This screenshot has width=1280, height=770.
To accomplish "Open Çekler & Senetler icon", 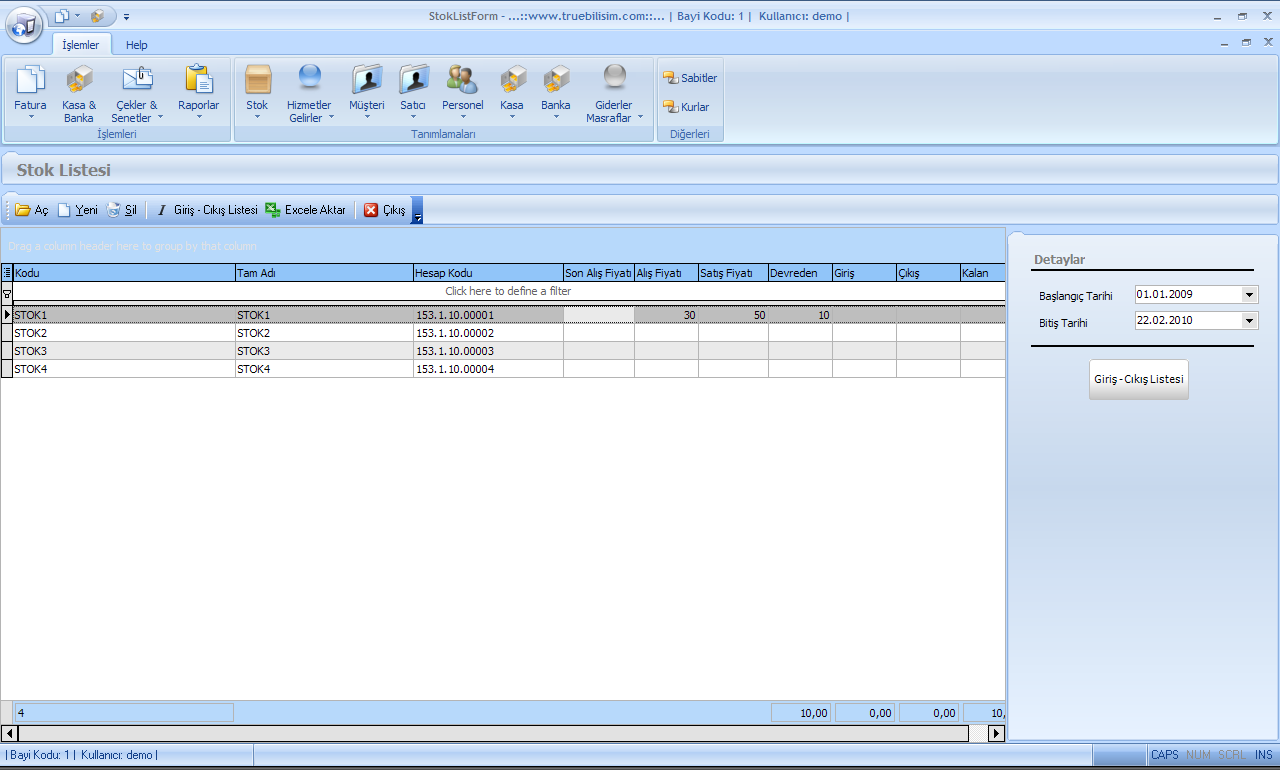I will click(x=135, y=81).
